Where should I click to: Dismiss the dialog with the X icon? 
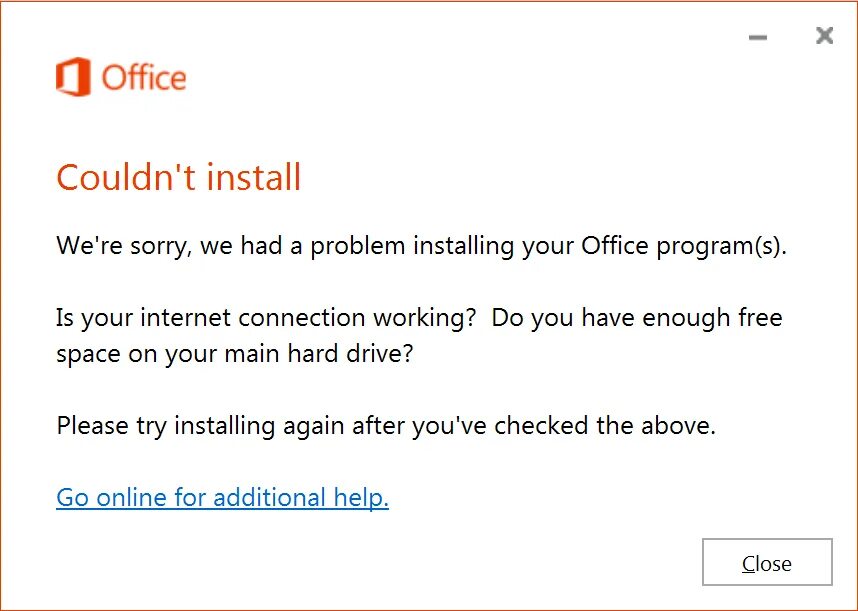pyautogui.click(x=824, y=36)
